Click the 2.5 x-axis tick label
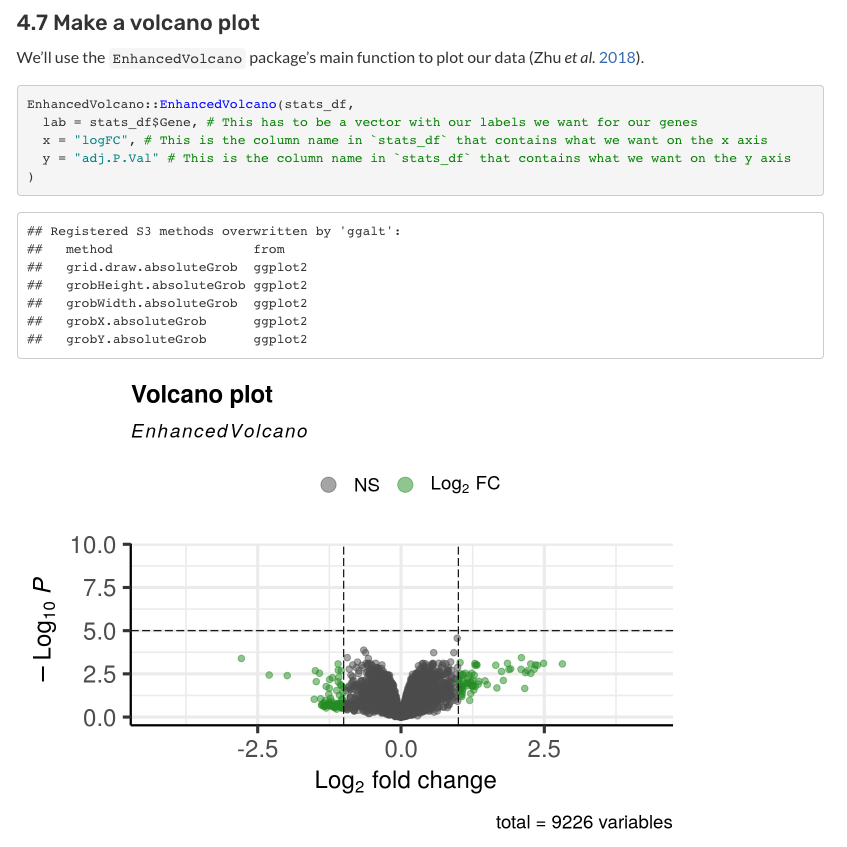This screenshot has width=847, height=847. coord(544,749)
